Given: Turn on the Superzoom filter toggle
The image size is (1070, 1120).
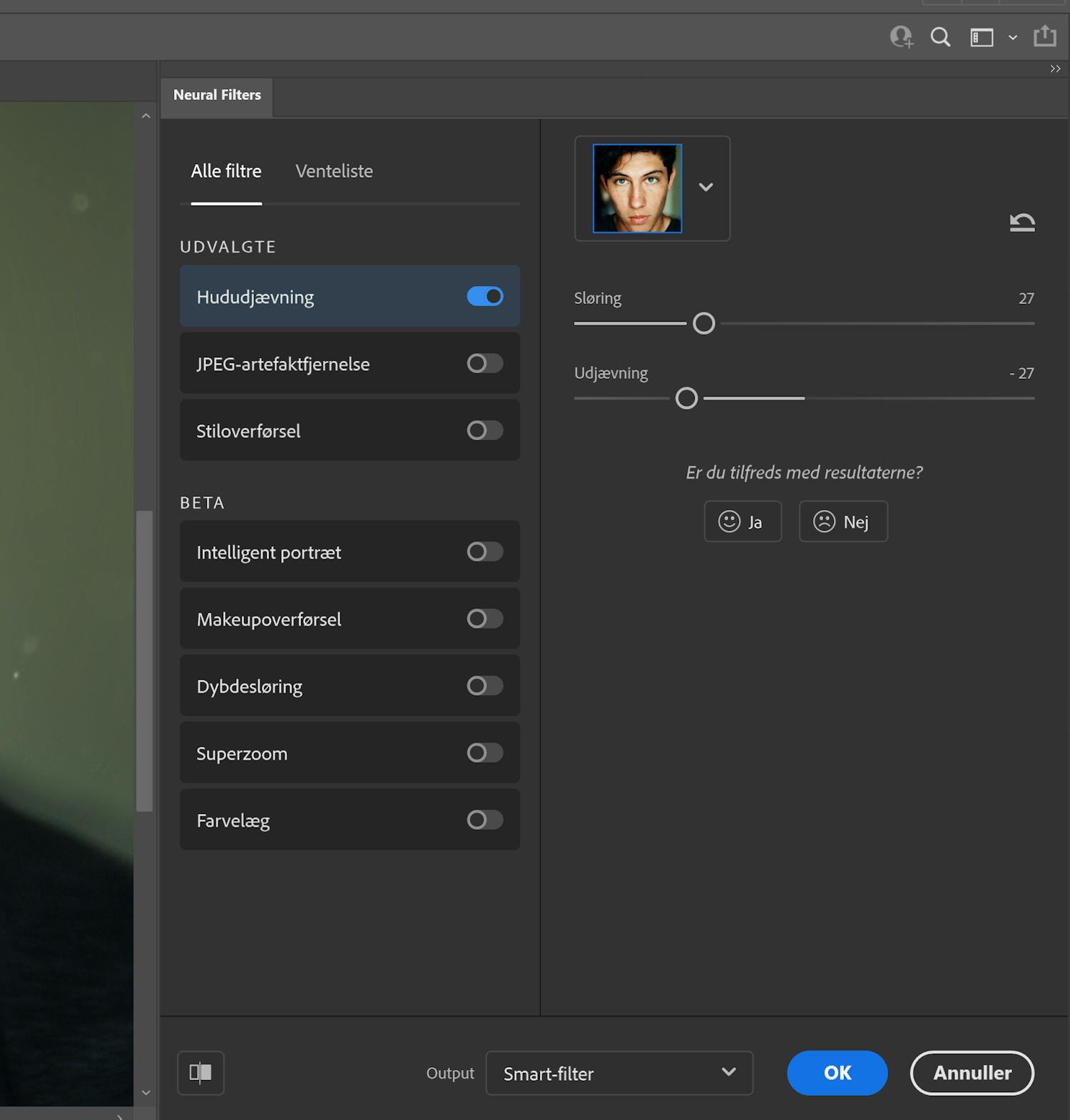Looking at the screenshot, I should click(485, 753).
